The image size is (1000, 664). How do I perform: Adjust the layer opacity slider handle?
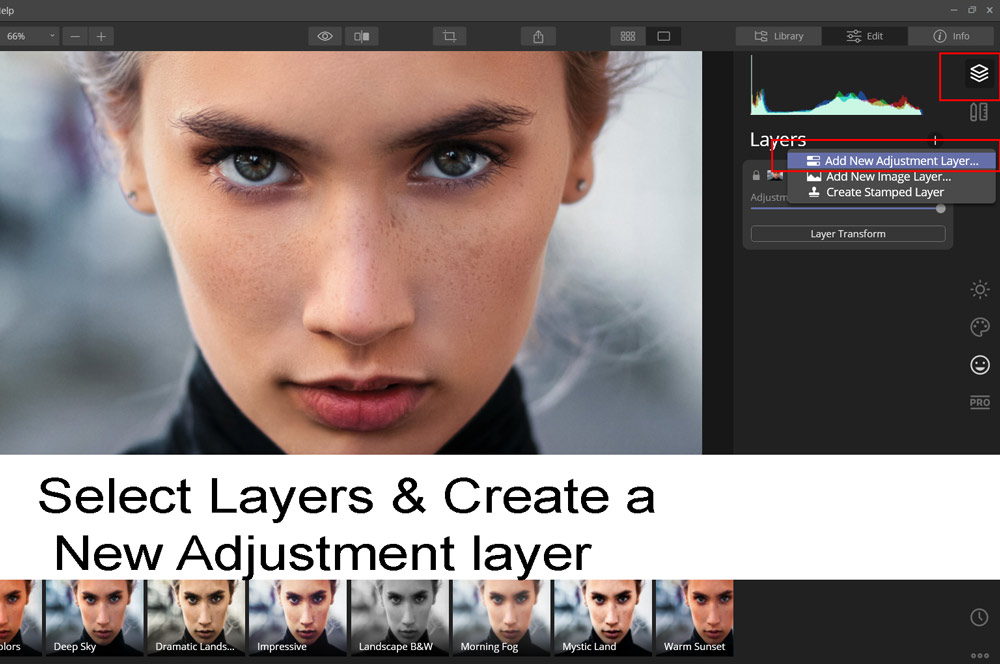[941, 209]
